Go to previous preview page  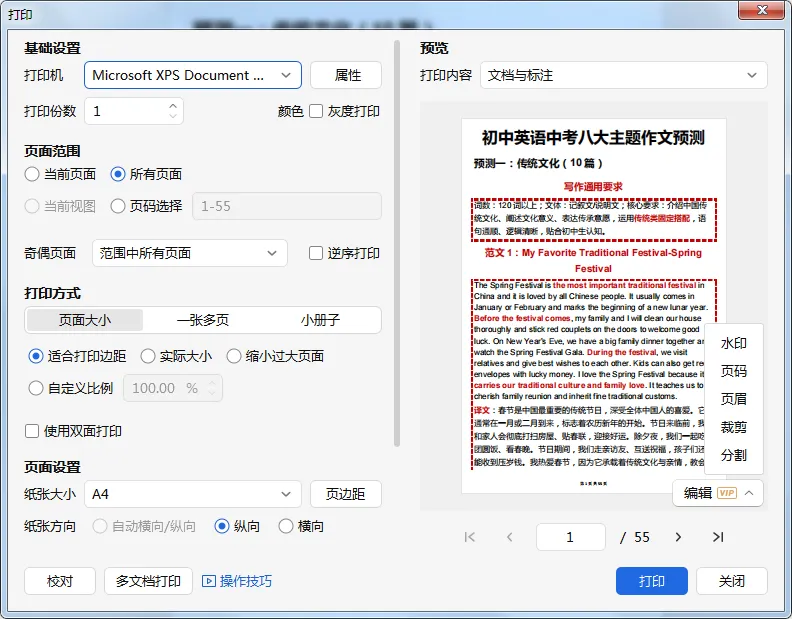(x=510, y=537)
